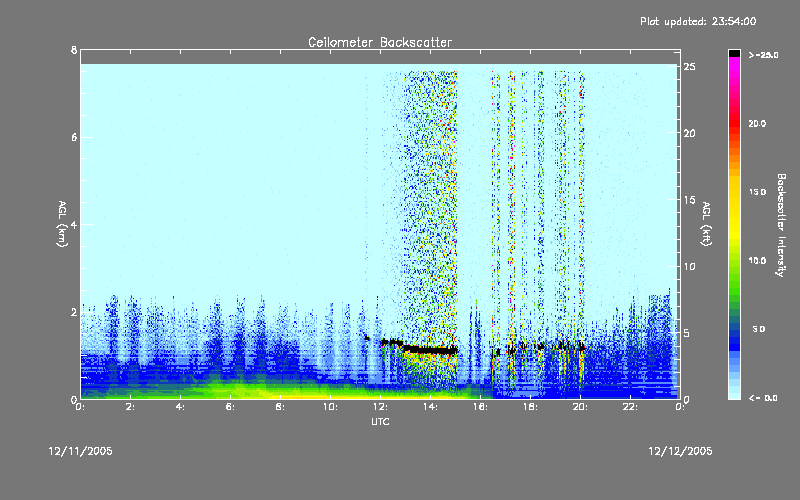Click the '2:' UTC hour tick

pyautogui.click(x=131, y=407)
